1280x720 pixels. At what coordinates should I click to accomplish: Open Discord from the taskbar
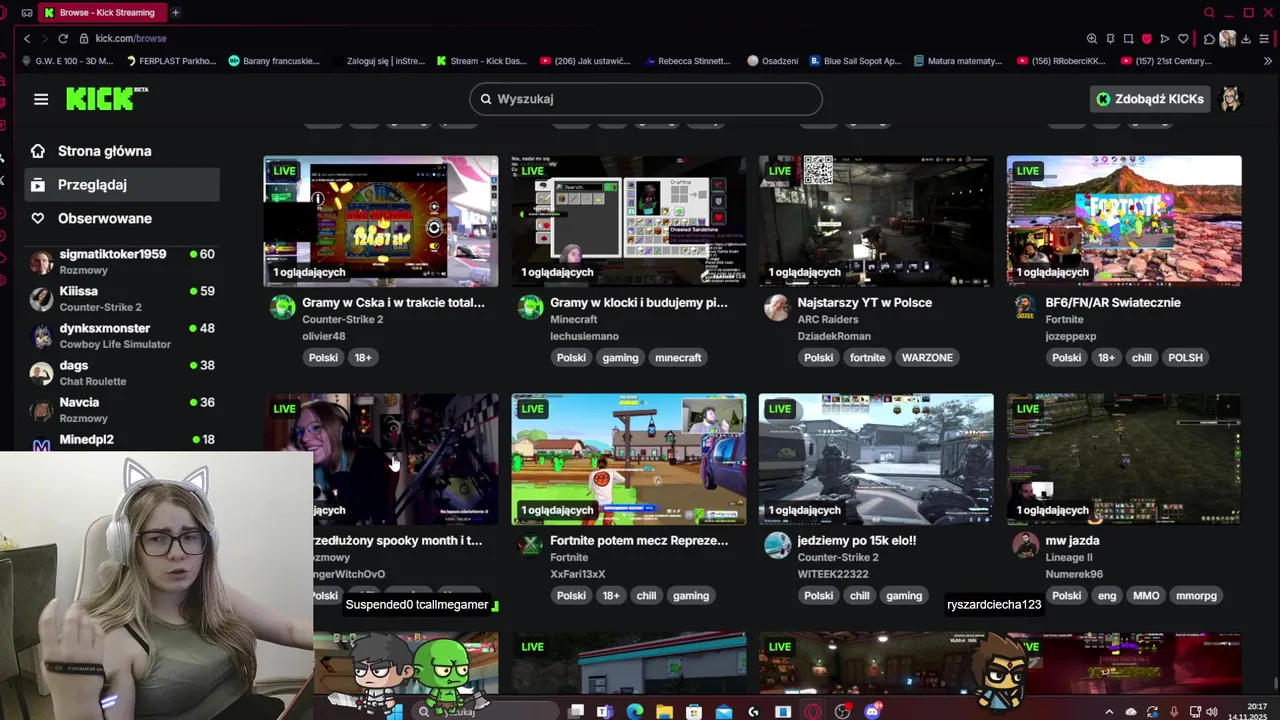pyautogui.click(x=872, y=711)
